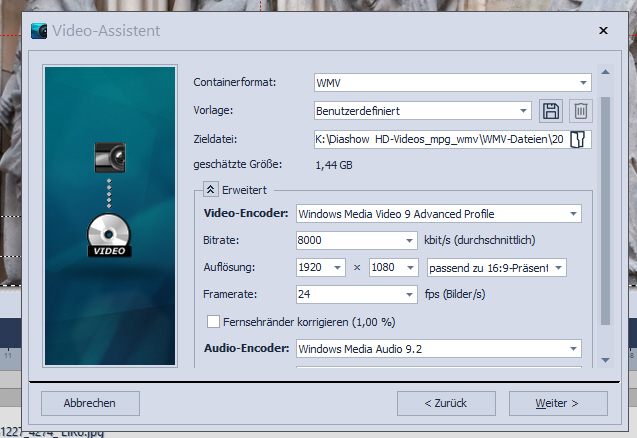Screen dimensions: 637x438
Task: Open the 16:9 aspect ratio preset dropdown
Action: click(x=559, y=268)
